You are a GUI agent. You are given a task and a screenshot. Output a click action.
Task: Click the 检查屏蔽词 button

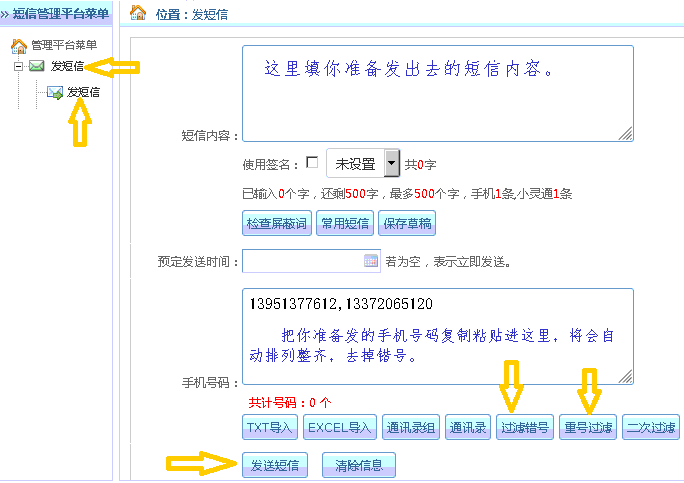tap(276, 223)
